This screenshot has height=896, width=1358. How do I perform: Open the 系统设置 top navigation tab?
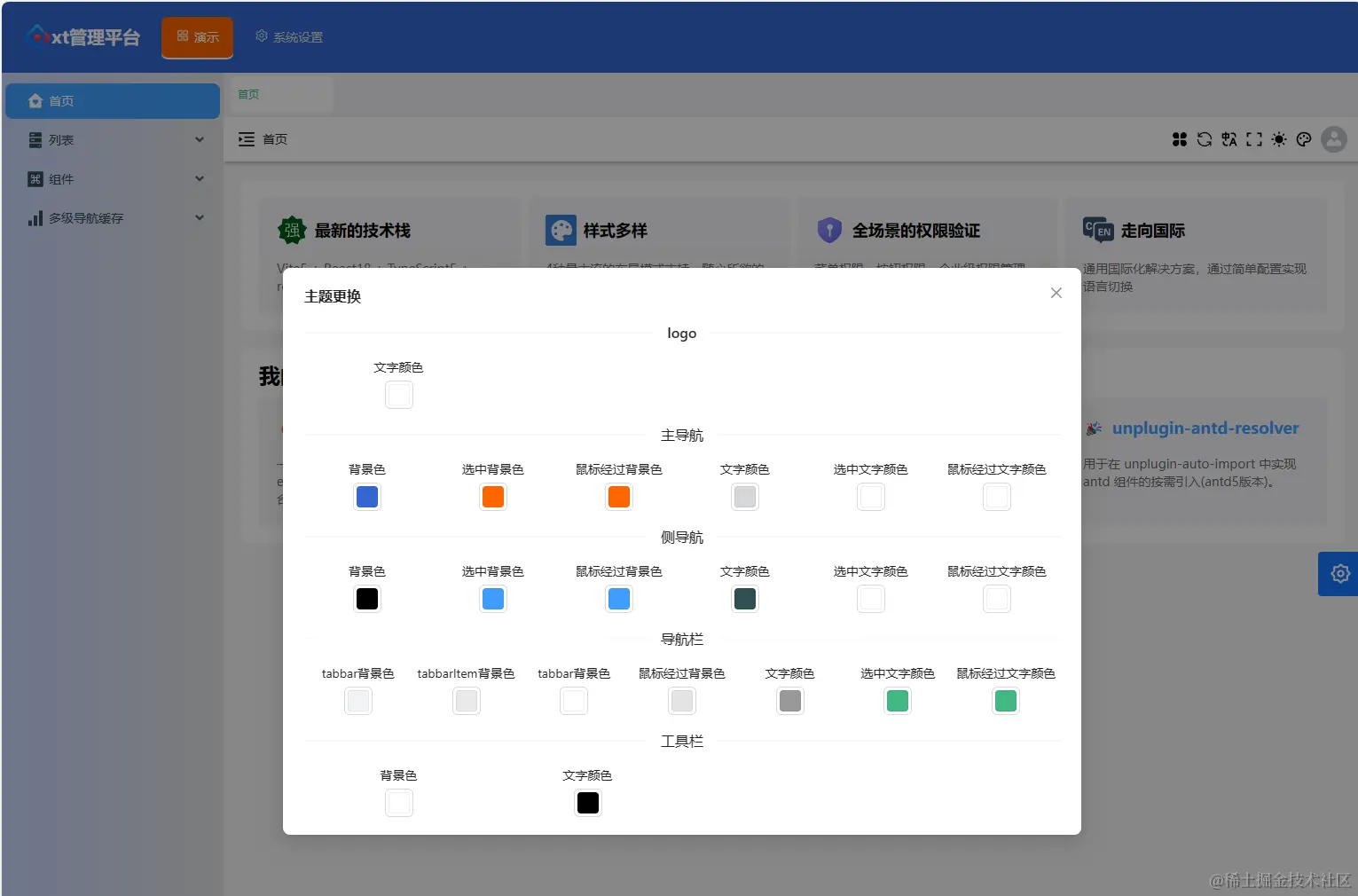pos(289,37)
